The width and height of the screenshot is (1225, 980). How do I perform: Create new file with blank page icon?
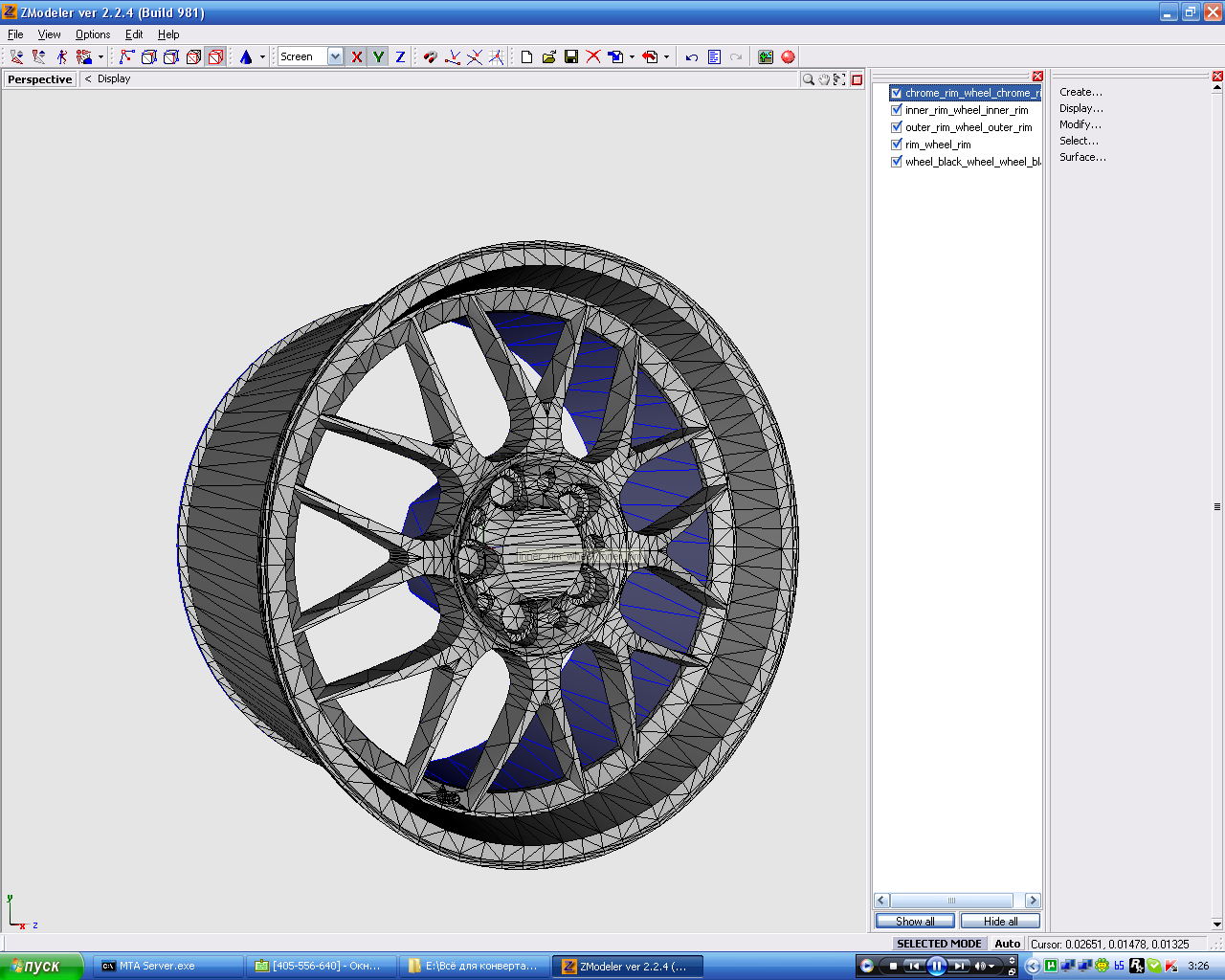coord(526,57)
